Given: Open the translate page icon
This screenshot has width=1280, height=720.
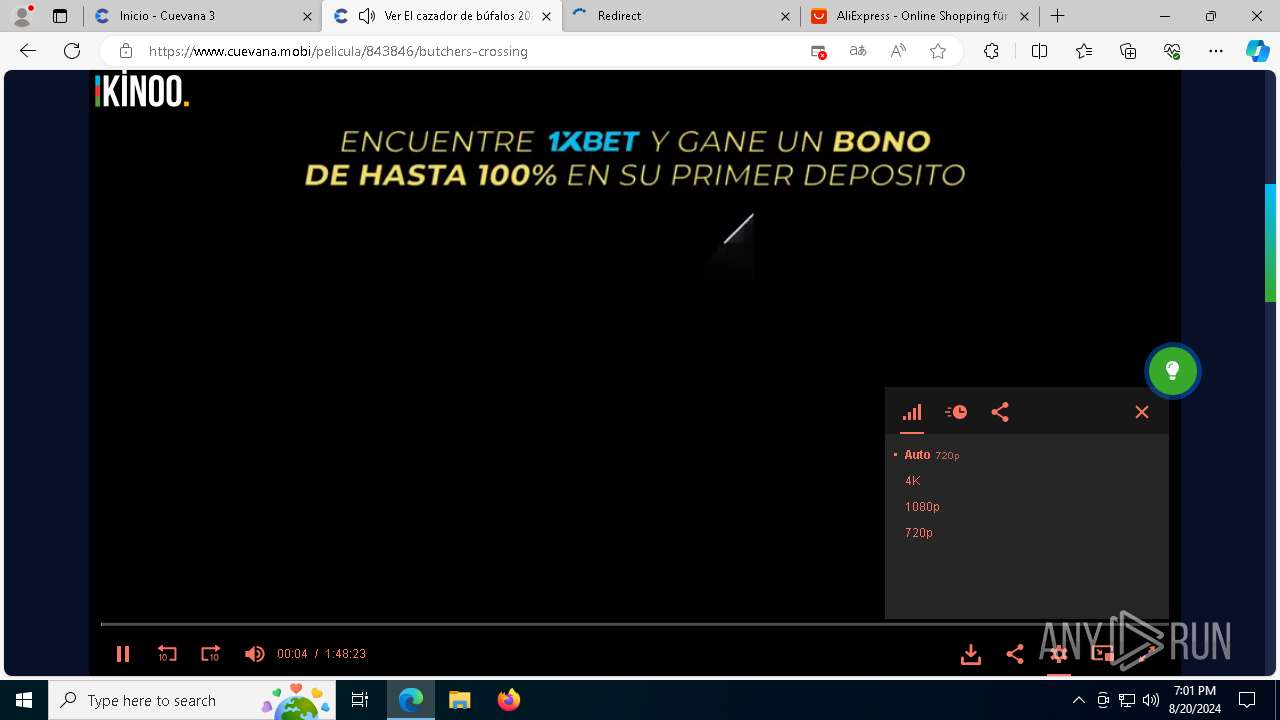Looking at the screenshot, I should point(858,51).
